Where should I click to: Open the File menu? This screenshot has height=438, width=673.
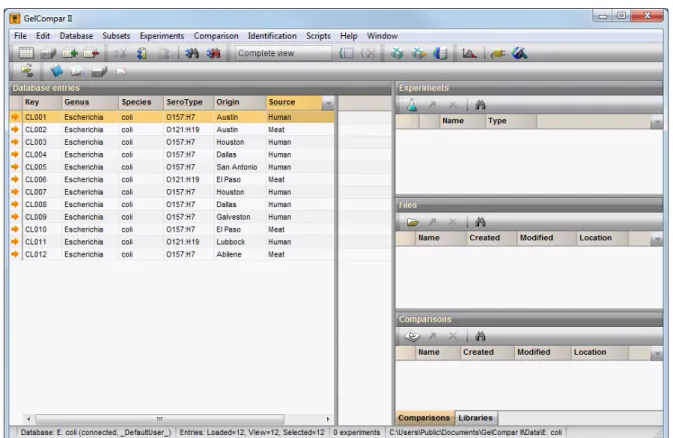point(20,36)
